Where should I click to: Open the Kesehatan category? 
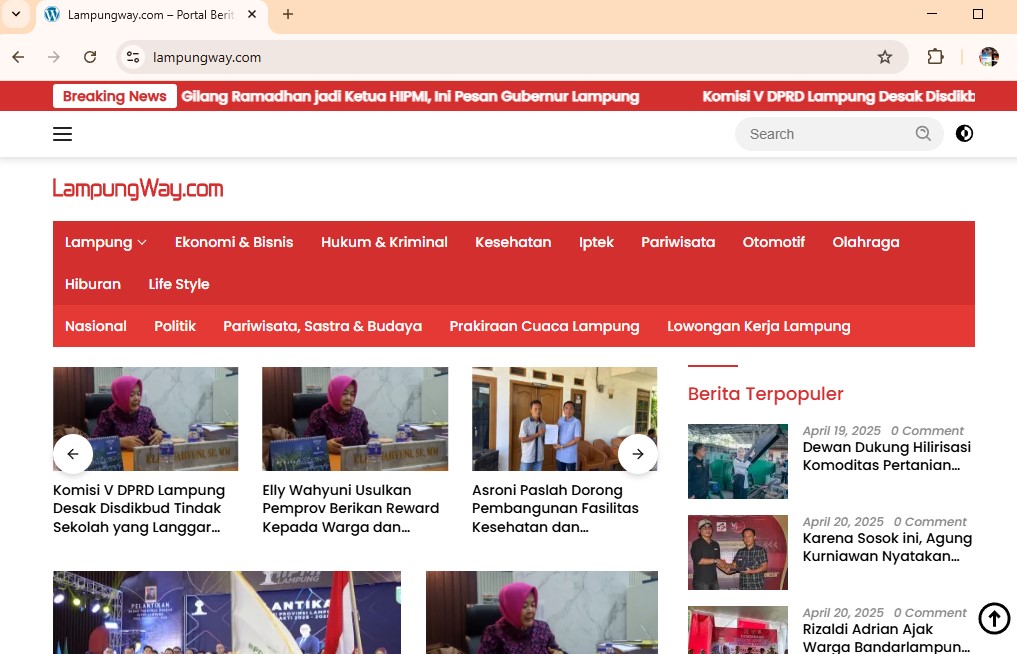coord(513,242)
